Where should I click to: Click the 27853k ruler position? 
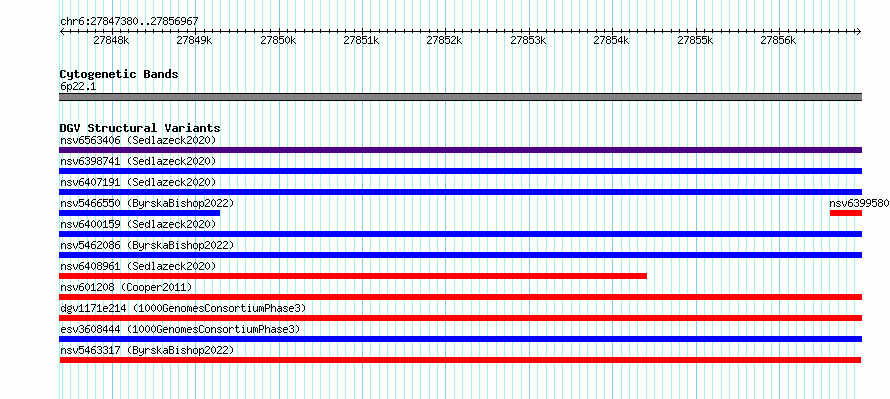(529, 40)
